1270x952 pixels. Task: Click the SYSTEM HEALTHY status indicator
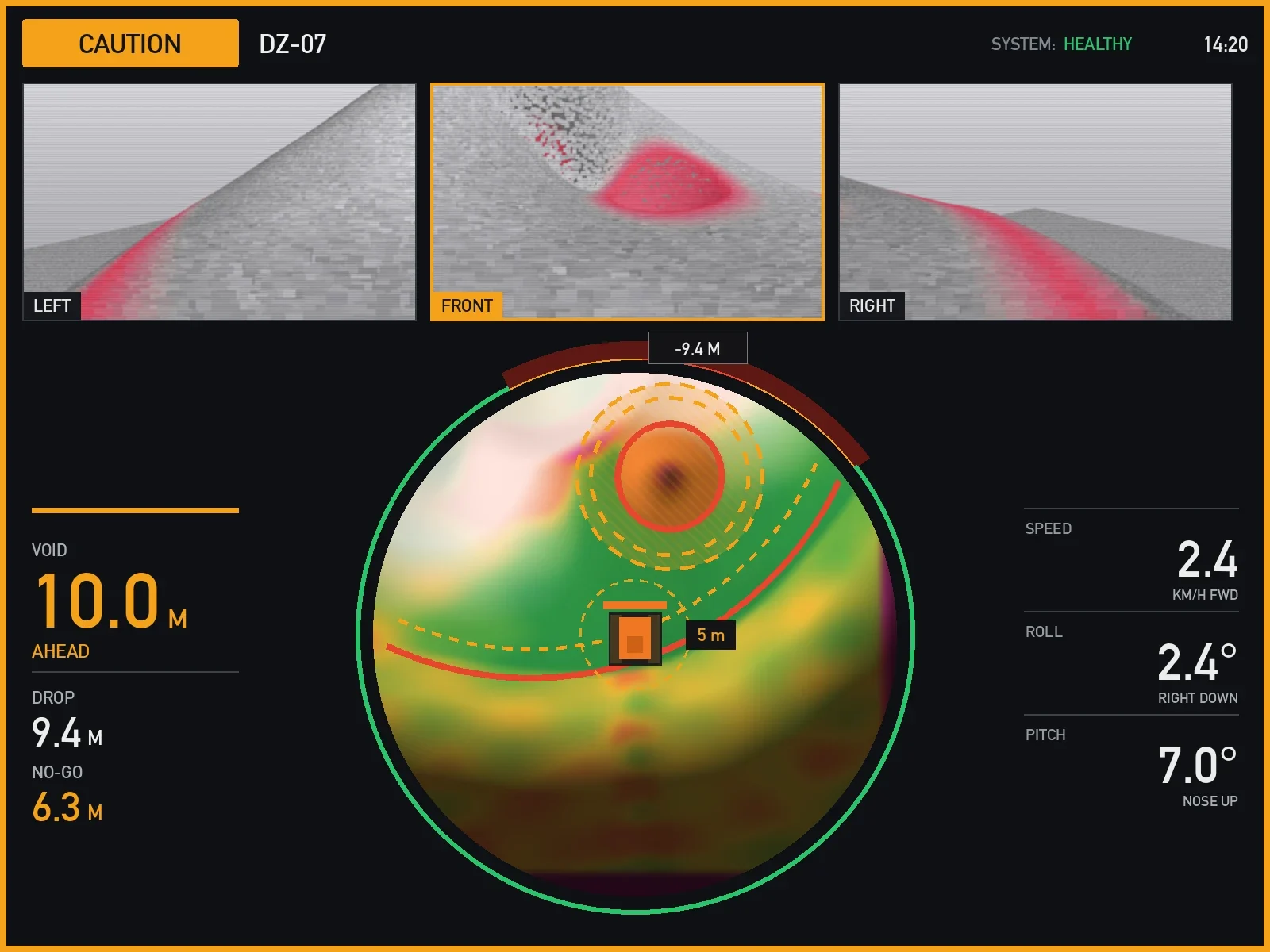coord(1061,44)
